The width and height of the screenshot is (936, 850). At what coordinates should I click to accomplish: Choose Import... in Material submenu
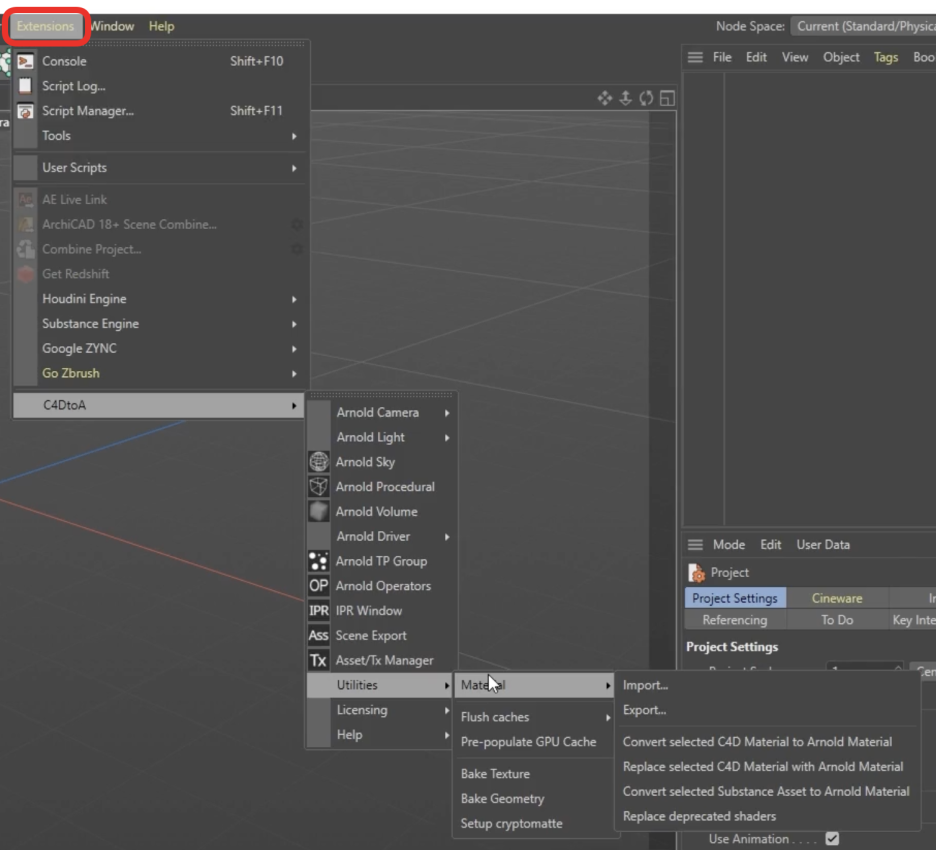click(x=768, y=685)
